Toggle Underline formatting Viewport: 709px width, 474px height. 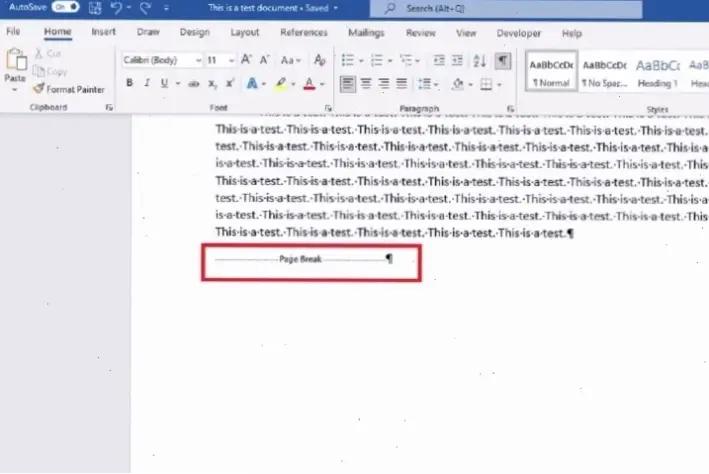pos(164,83)
